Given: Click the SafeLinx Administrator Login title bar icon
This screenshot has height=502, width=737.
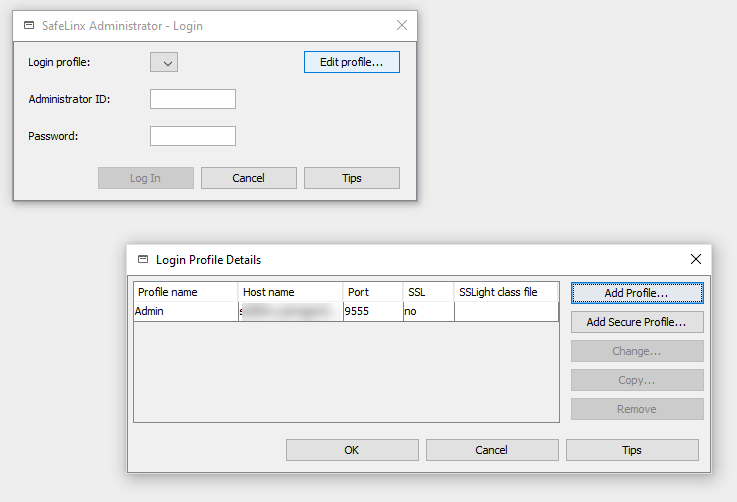Looking at the screenshot, I should [x=29, y=26].
